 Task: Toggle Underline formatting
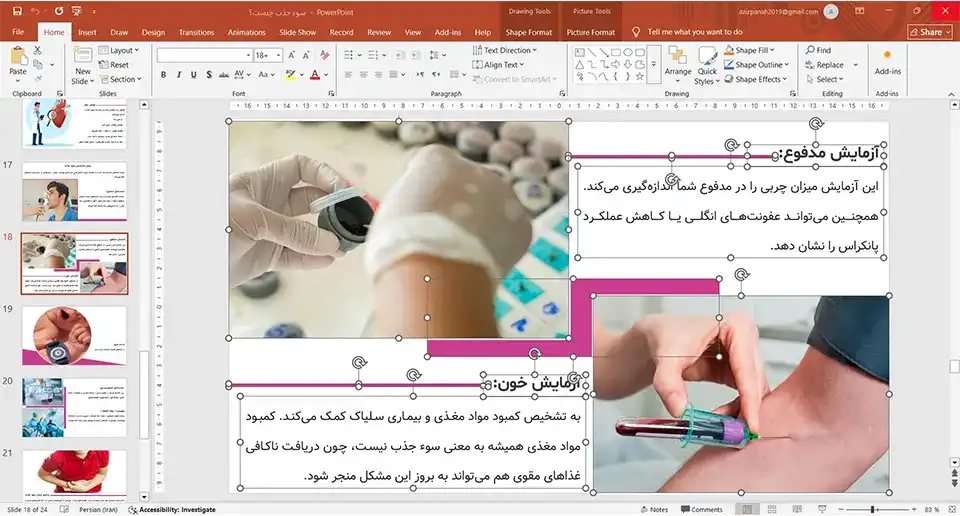point(193,75)
